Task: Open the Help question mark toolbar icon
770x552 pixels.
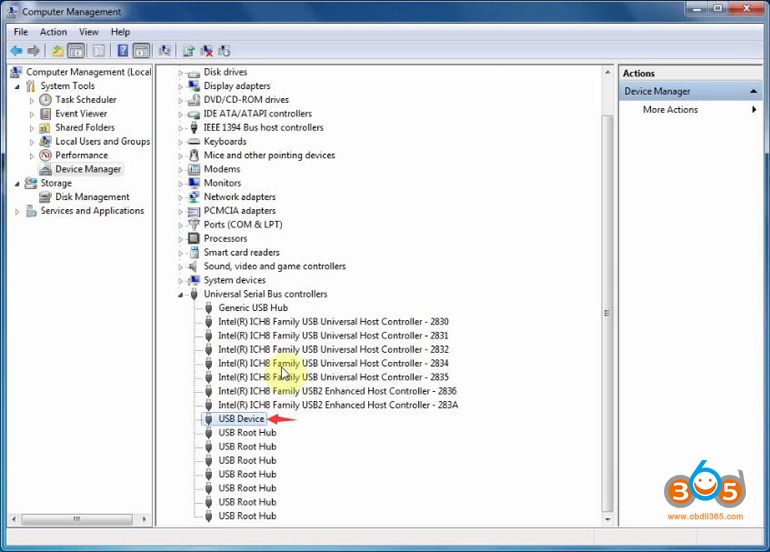Action: click(x=123, y=51)
